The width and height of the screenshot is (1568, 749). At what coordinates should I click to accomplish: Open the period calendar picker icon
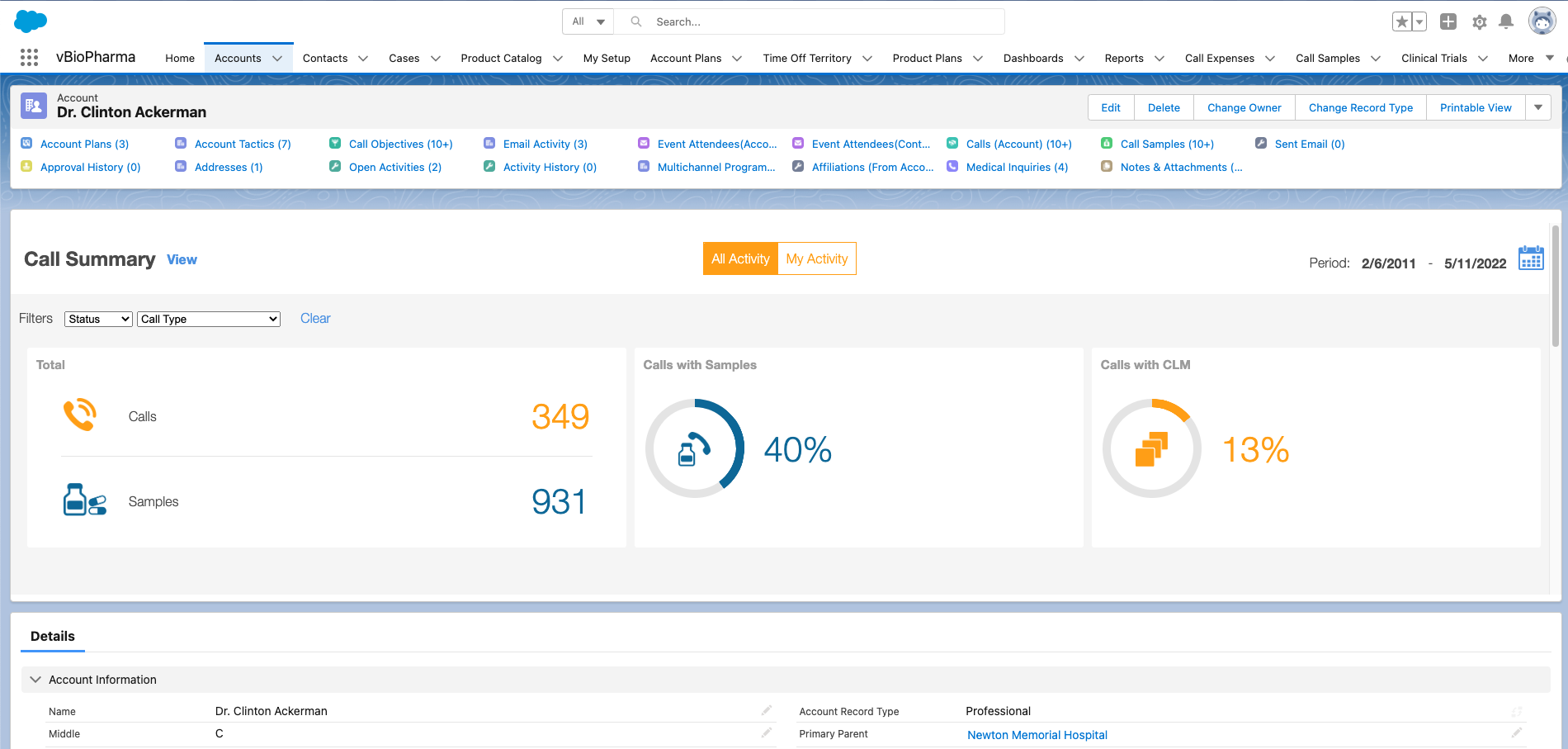1531,258
